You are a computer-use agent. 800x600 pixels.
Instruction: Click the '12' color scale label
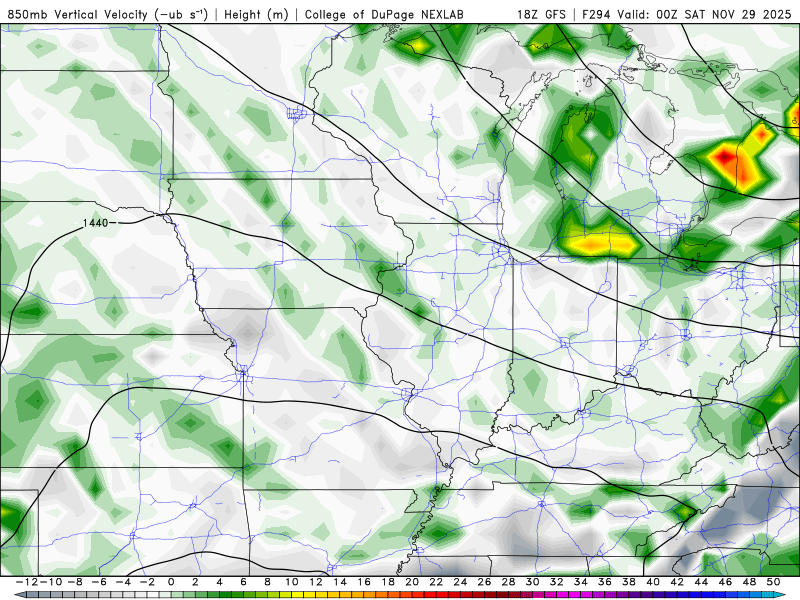(316, 582)
